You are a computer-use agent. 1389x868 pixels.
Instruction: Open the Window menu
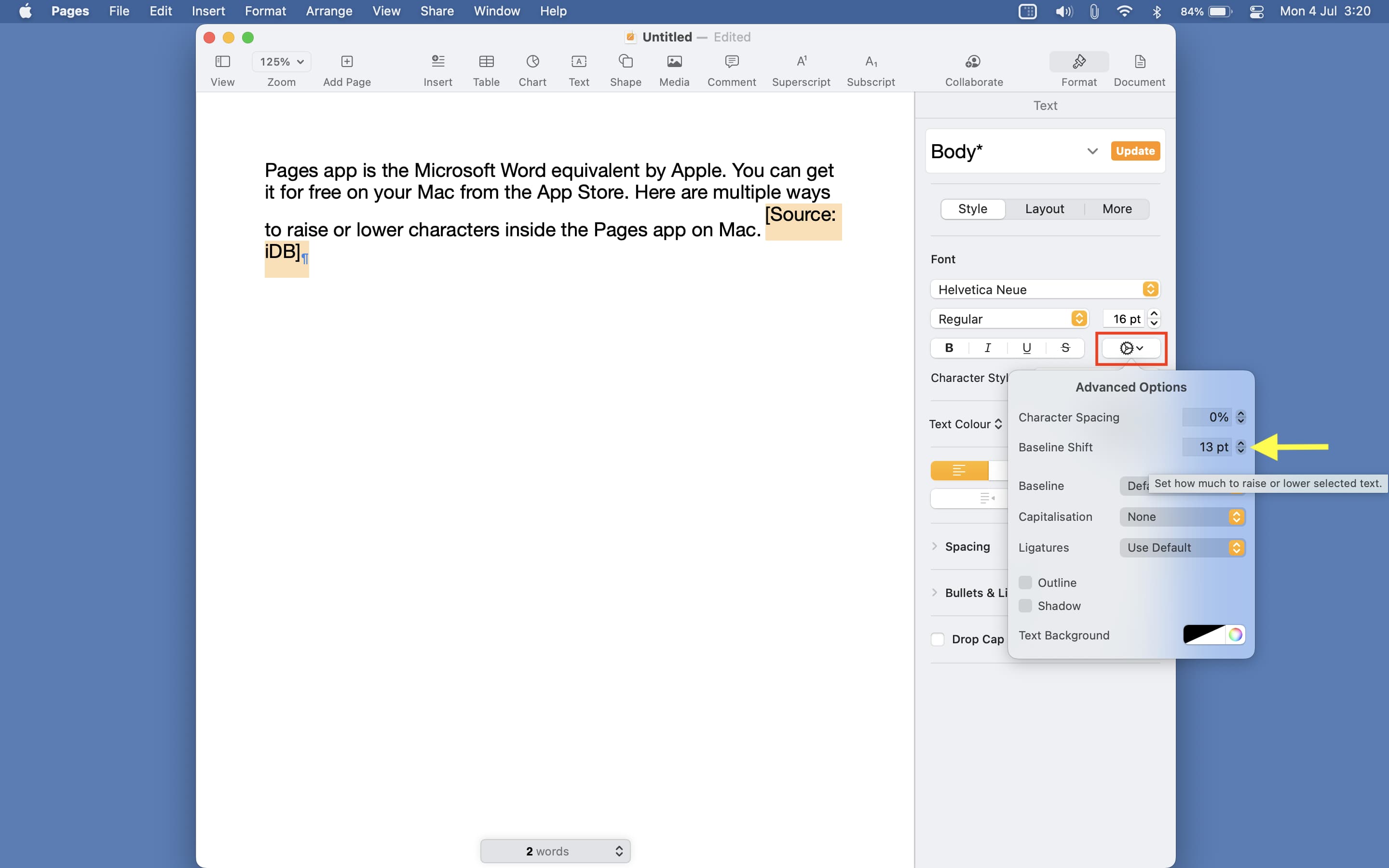pos(496,11)
